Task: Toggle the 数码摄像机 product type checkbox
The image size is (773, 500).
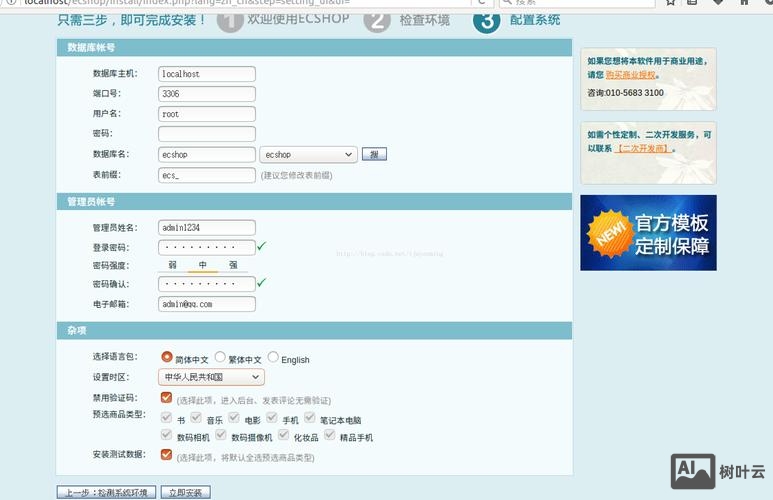Action: pyautogui.click(x=220, y=435)
